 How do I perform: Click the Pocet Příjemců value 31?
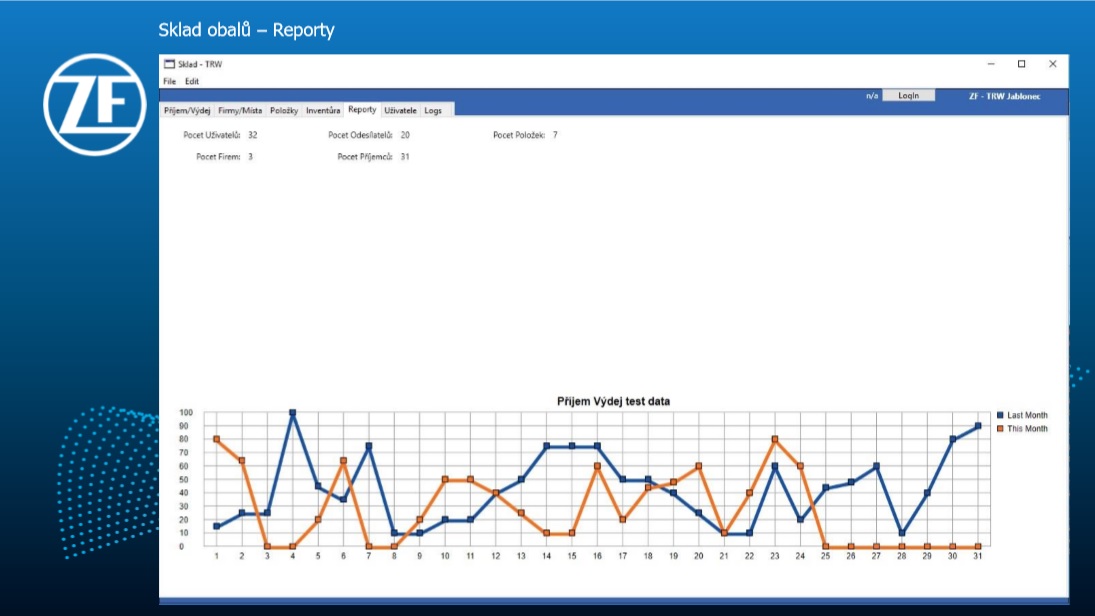[405, 157]
